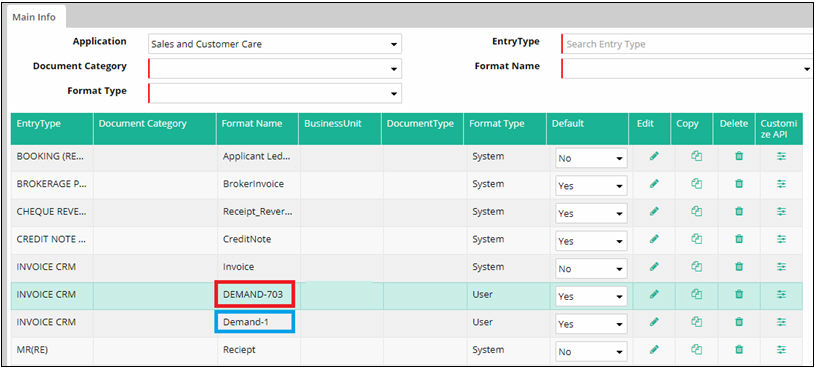Change Default dropdown for BOOKING row
The width and height of the screenshot is (817, 370).
(591, 158)
